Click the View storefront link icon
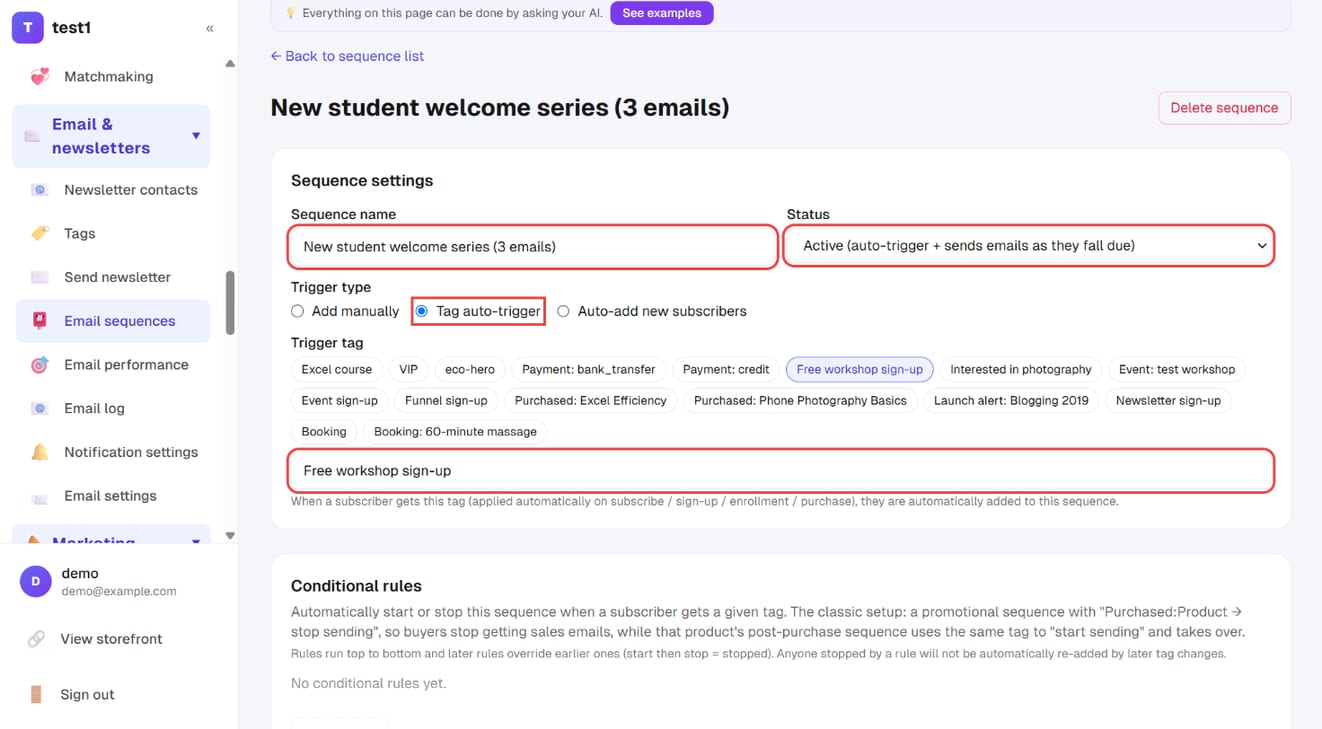The width and height of the screenshot is (1322, 729). pyautogui.click(x=36, y=639)
